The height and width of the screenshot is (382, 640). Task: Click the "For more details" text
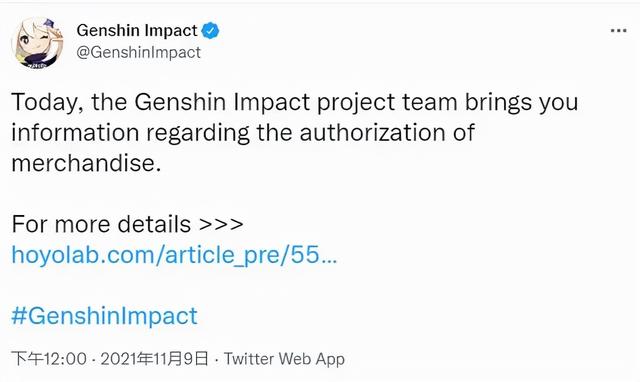pyautogui.click(x=101, y=224)
